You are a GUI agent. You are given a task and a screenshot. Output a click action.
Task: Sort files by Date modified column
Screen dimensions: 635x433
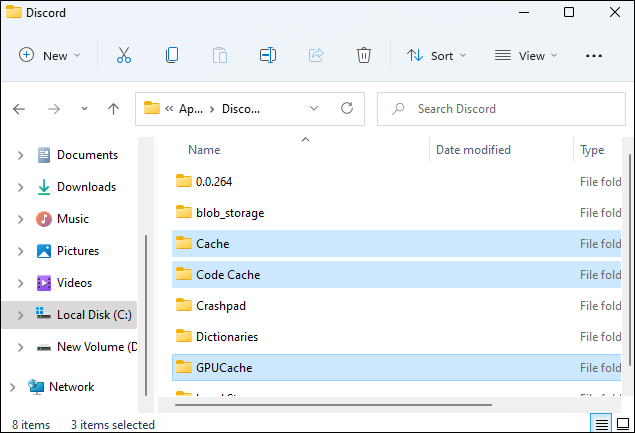pyautogui.click(x=473, y=150)
